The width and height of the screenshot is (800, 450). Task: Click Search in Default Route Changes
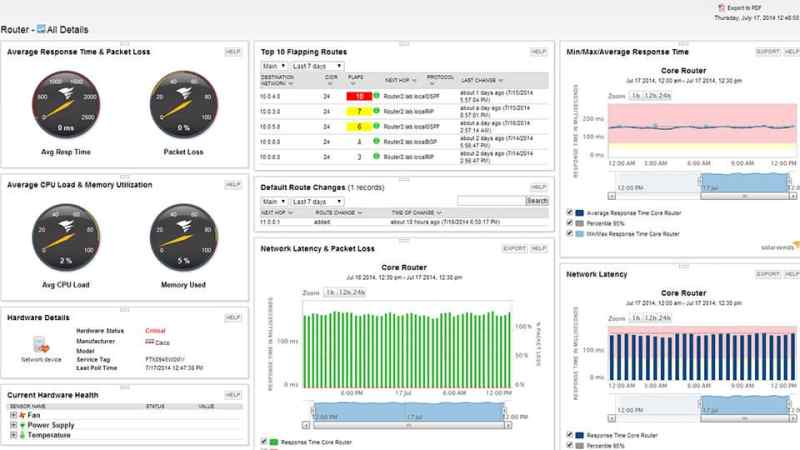pyautogui.click(x=537, y=201)
